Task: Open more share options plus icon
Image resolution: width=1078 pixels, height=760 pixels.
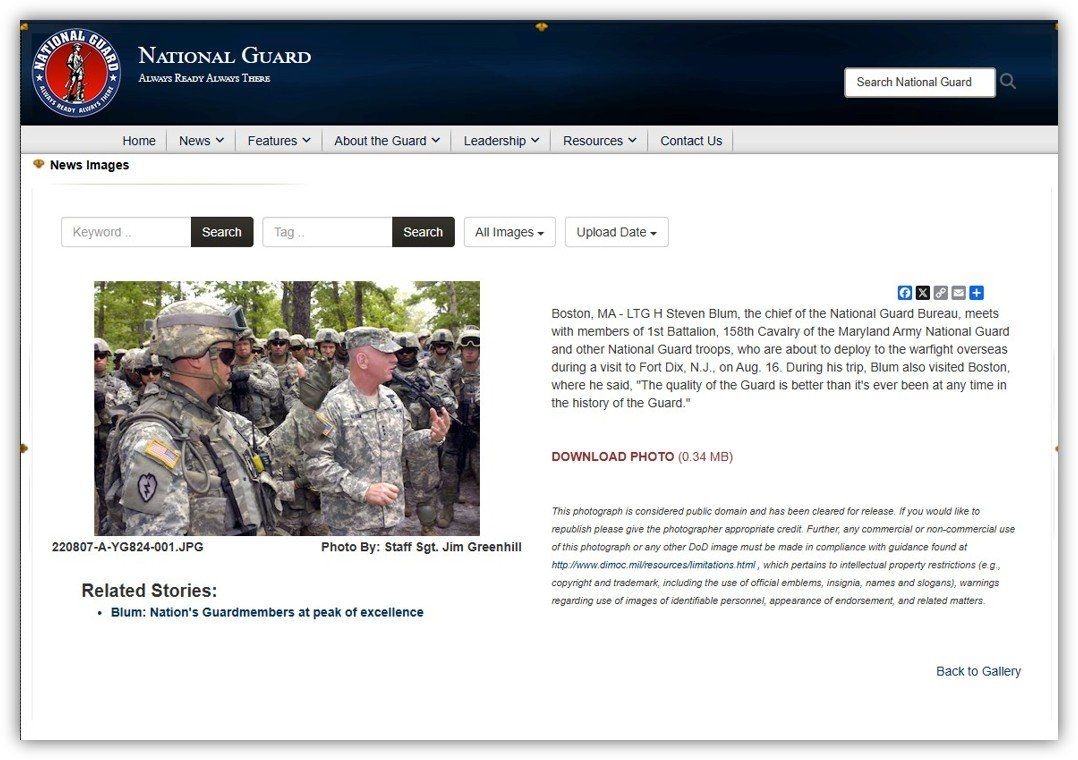Action: (x=977, y=293)
